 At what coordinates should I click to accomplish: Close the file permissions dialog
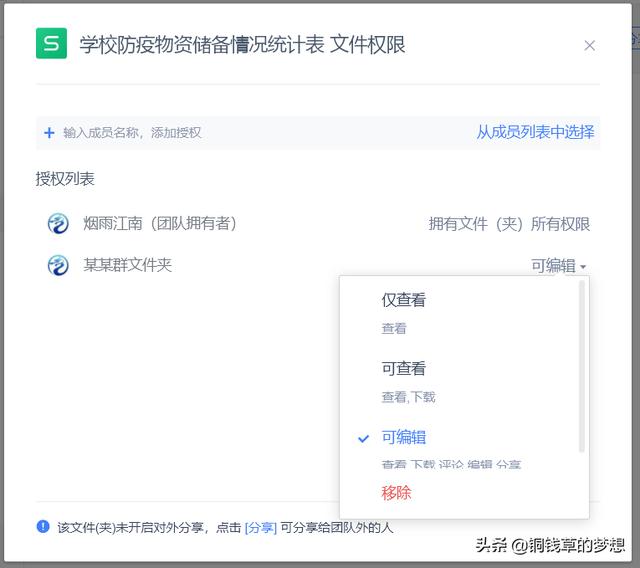point(589,45)
